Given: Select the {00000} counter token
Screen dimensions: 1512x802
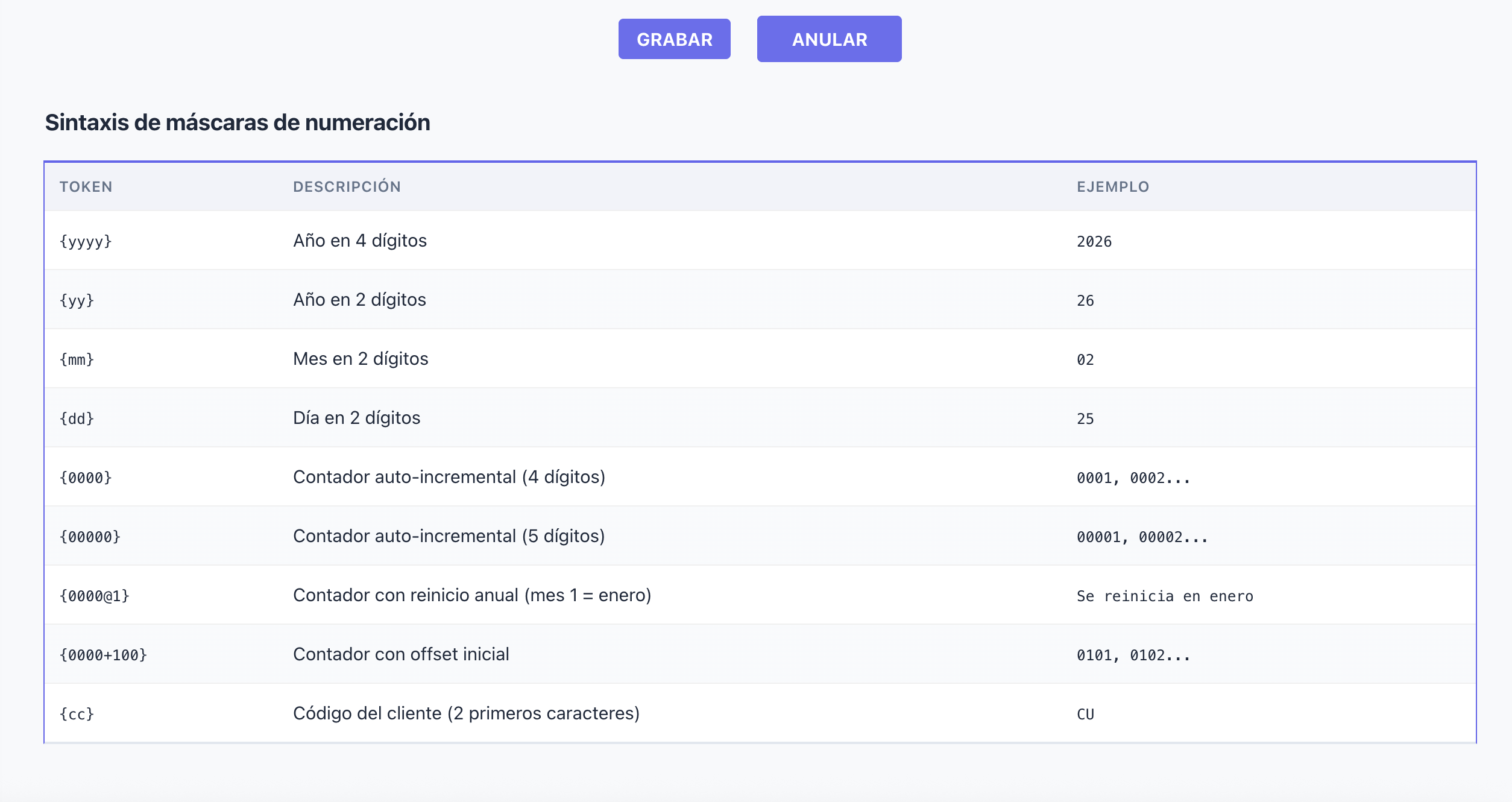Looking at the screenshot, I should [x=90, y=537].
